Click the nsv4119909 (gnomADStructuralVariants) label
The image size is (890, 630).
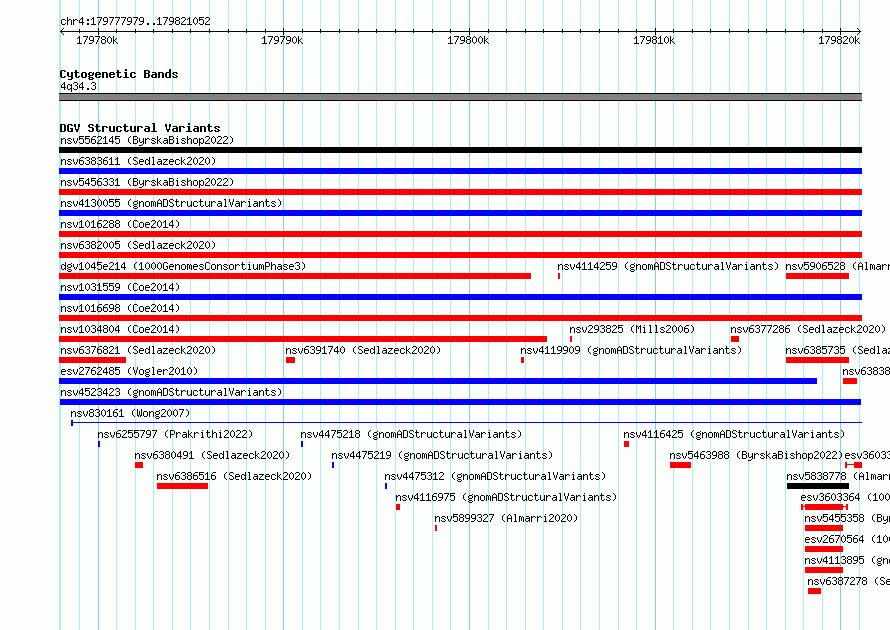[631, 350]
